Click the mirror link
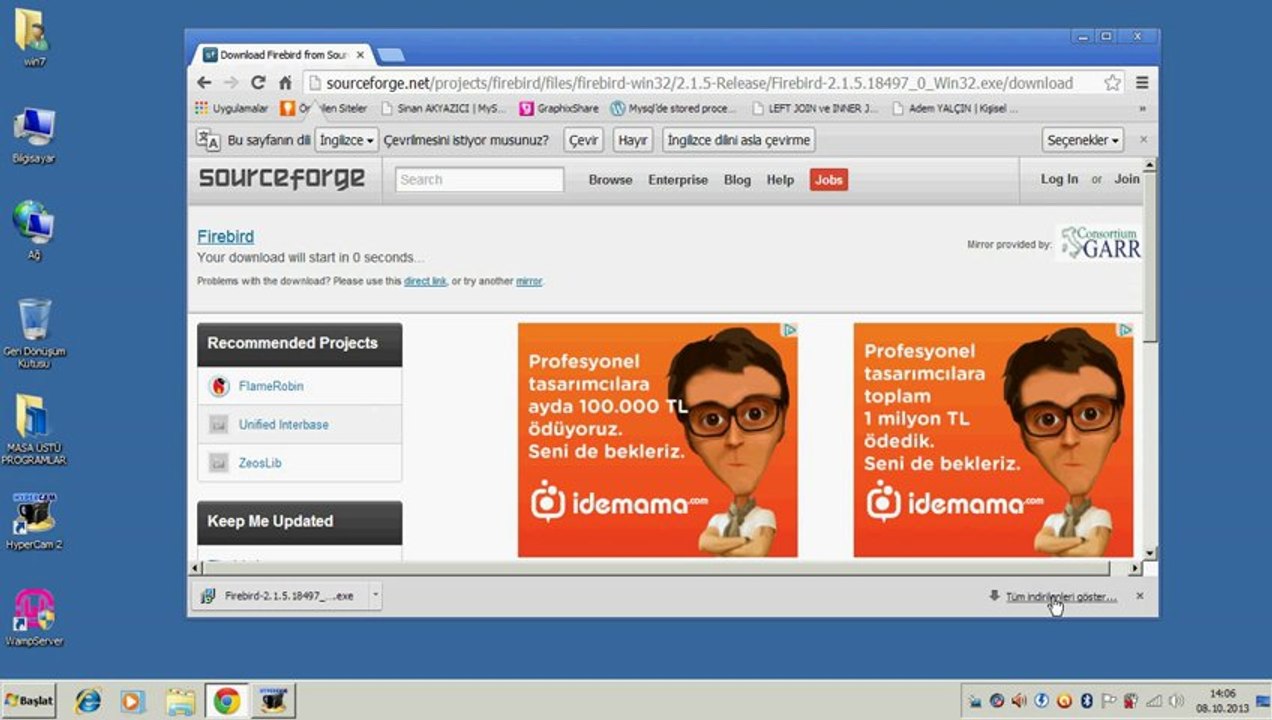 click(x=529, y=281)
